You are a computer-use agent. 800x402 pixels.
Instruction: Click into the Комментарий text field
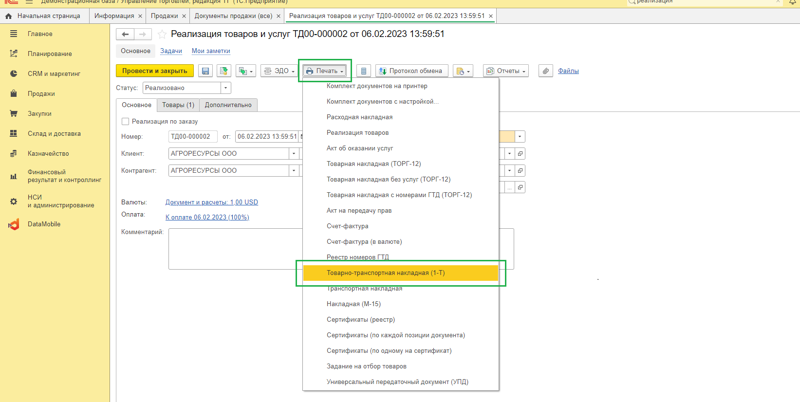tap(235, 248)
